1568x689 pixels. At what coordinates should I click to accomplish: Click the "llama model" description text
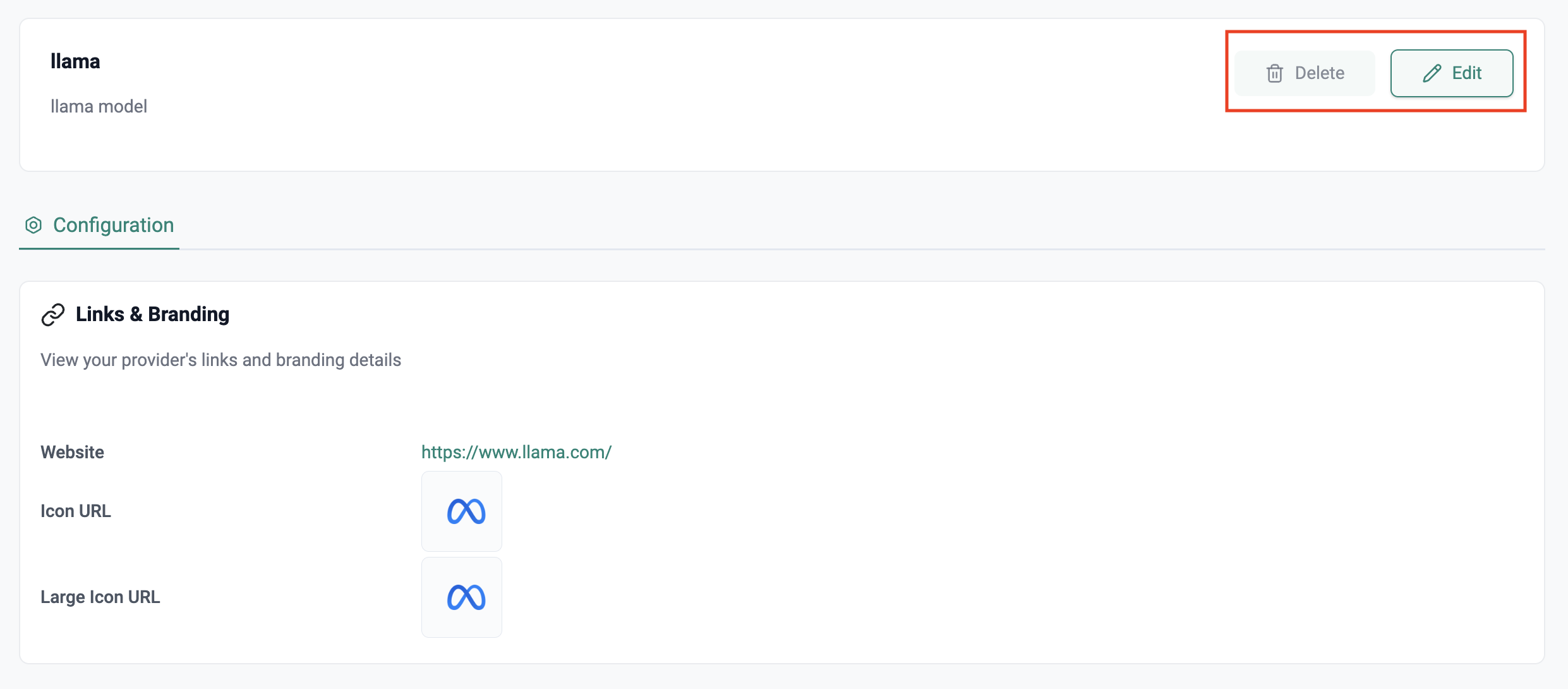click(99, 106)
